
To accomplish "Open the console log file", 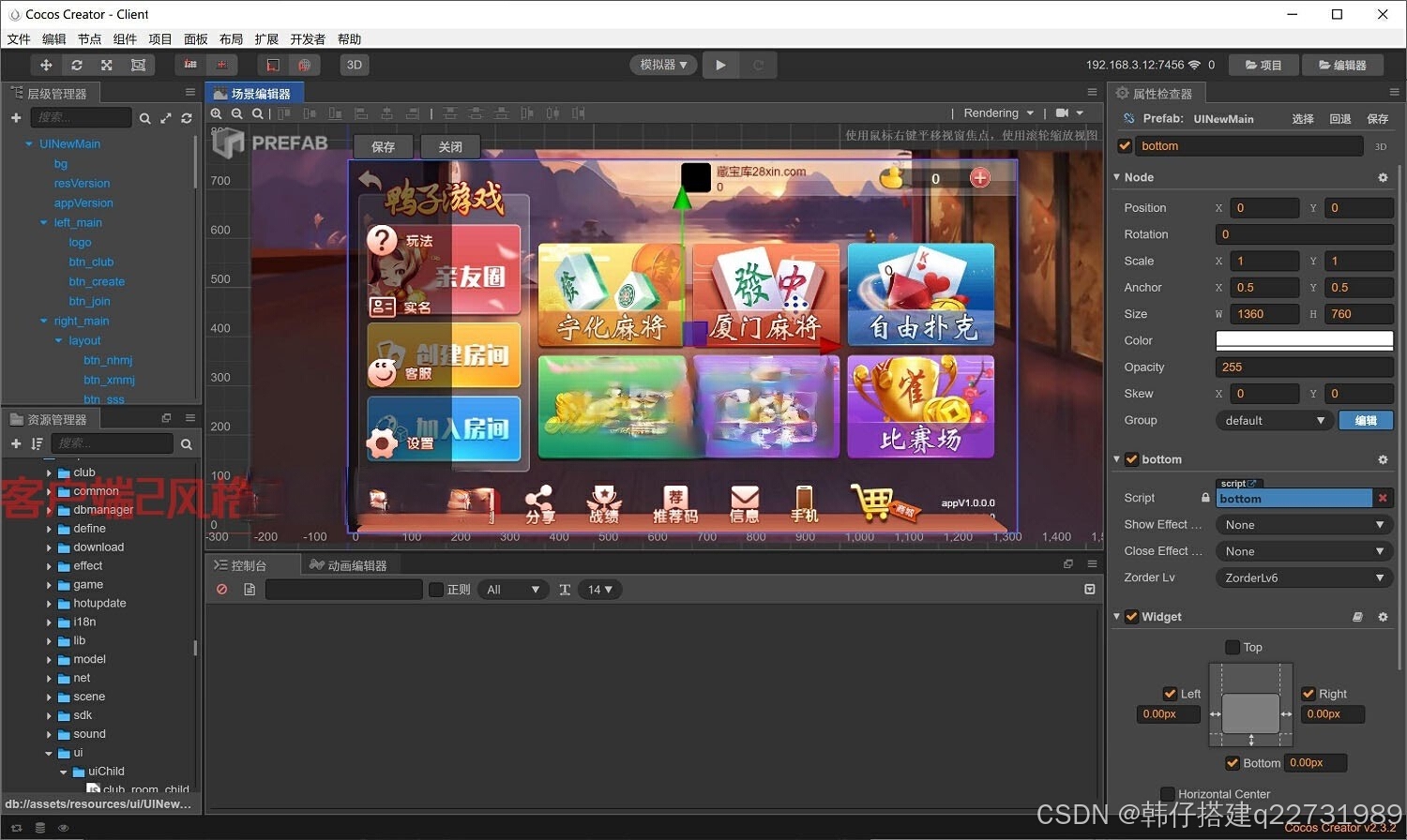I will [x=250, y=590].
